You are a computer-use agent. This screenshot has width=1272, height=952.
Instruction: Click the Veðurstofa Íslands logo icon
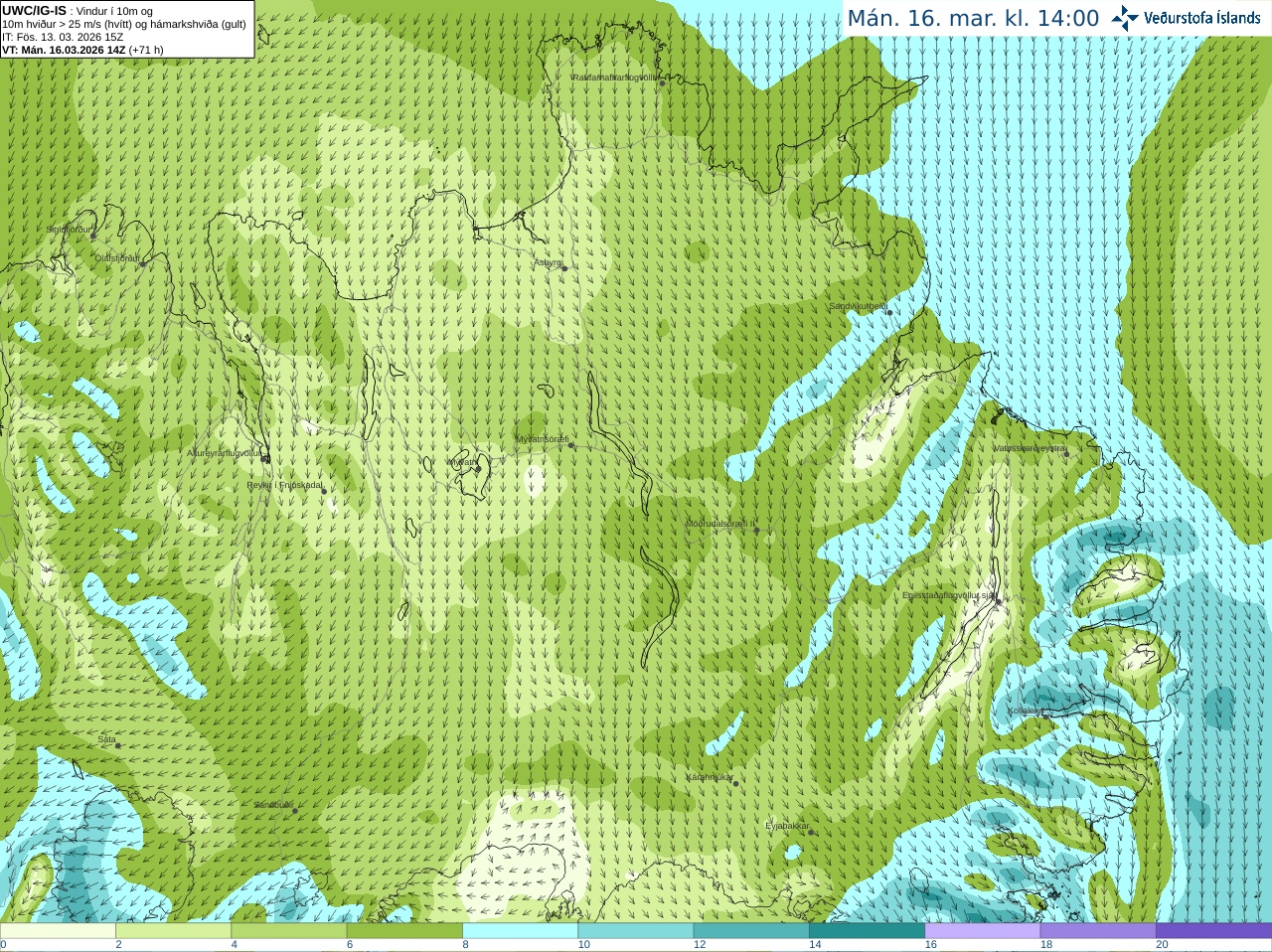coord(1125,18)
